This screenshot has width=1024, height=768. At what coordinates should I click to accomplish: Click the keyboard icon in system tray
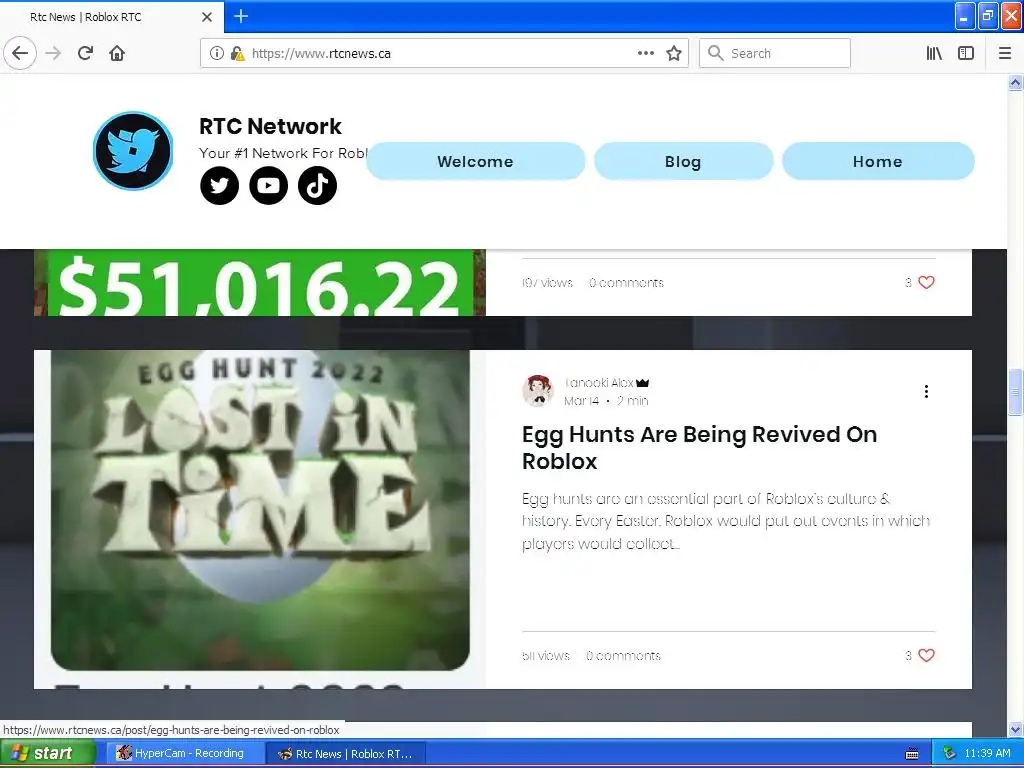tap(912, 754)
